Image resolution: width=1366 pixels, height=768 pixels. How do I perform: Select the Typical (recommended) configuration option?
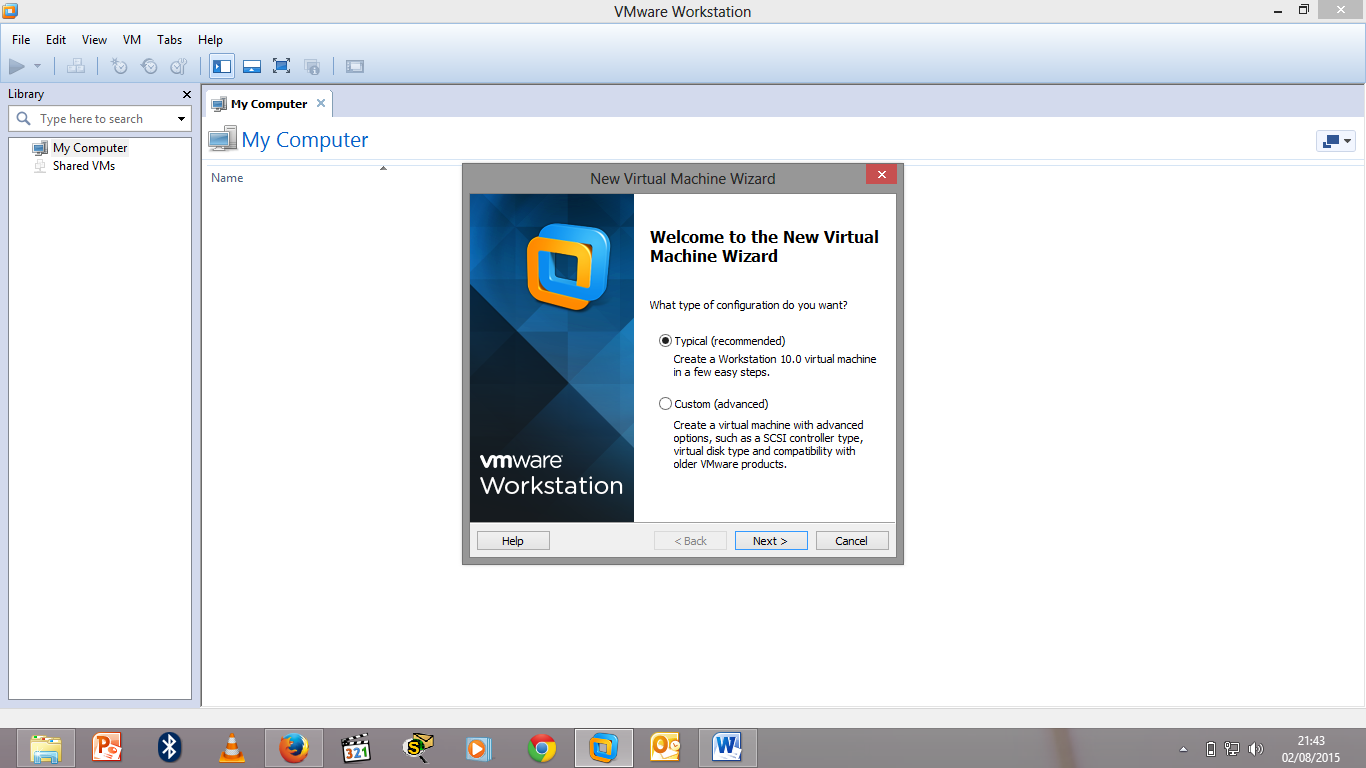(x=666, y=341)
